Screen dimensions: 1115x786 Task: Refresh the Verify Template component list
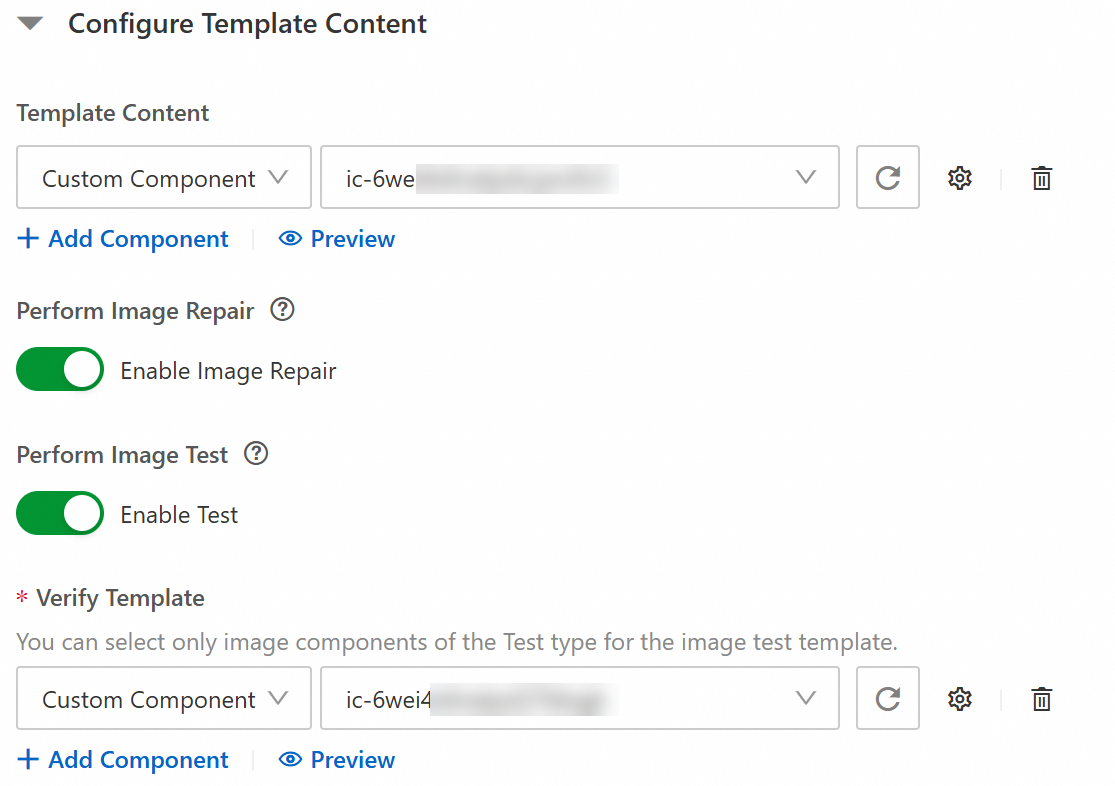point(887,699)
